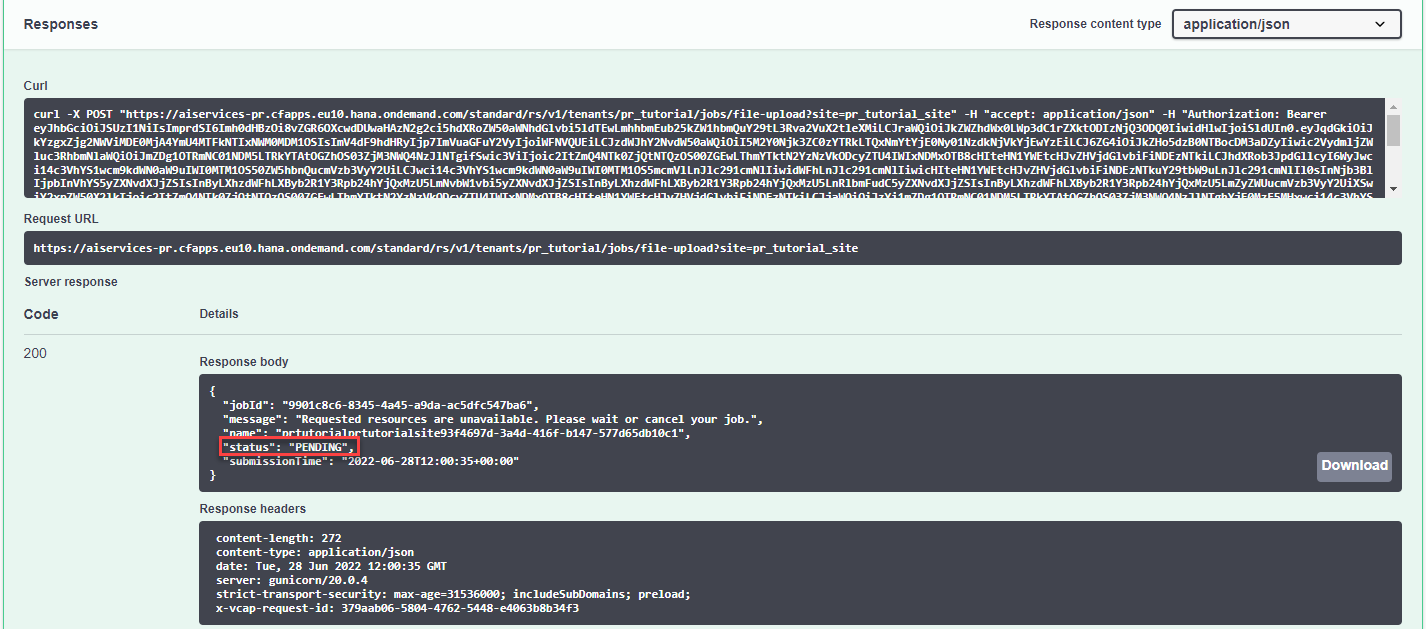The width and height of the screenshot is (1426, 629).
Task: Click the Curl label
Action: point(36,86)
